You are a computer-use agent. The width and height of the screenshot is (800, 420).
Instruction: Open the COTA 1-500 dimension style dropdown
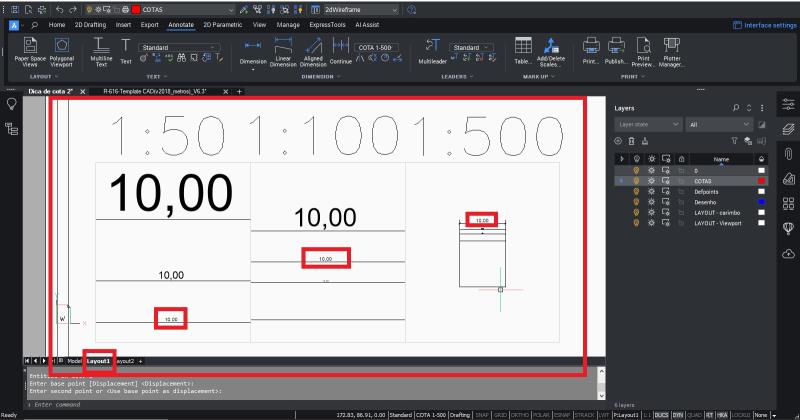[381, 47]
